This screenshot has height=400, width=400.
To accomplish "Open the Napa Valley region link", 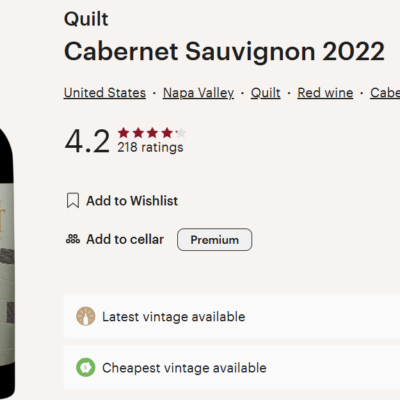I will click(198, 93).
